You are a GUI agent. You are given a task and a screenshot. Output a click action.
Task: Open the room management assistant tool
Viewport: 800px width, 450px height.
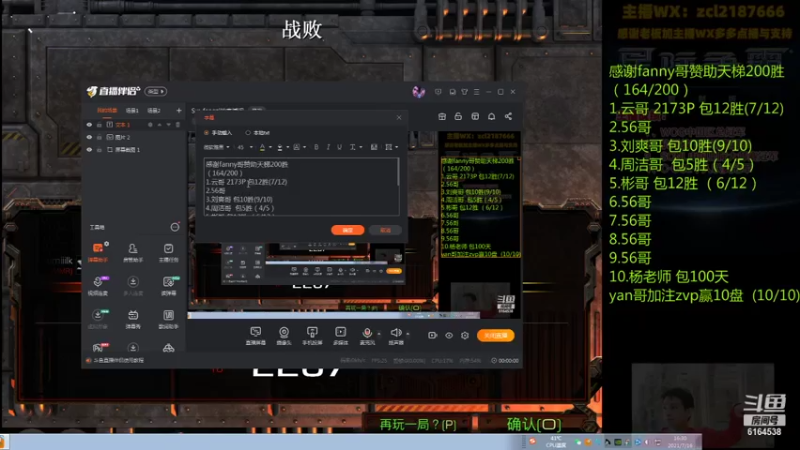133,252
